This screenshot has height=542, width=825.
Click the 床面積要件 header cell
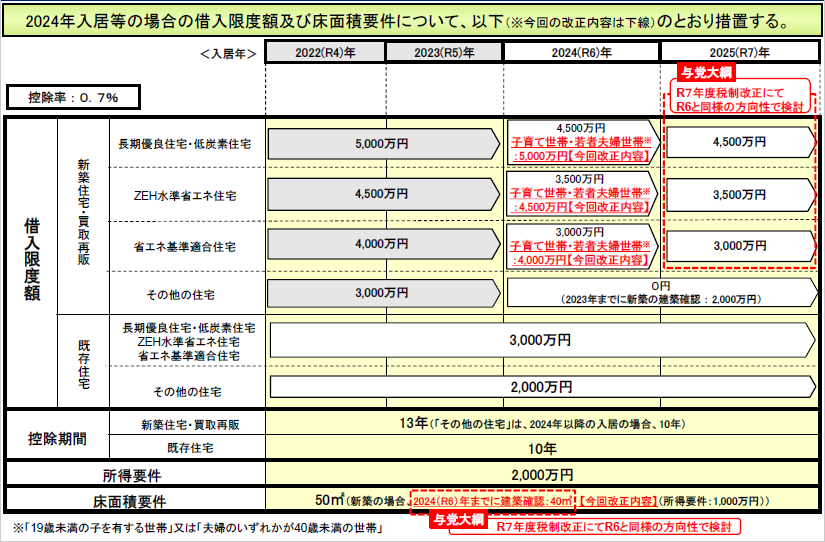(130, 502)
